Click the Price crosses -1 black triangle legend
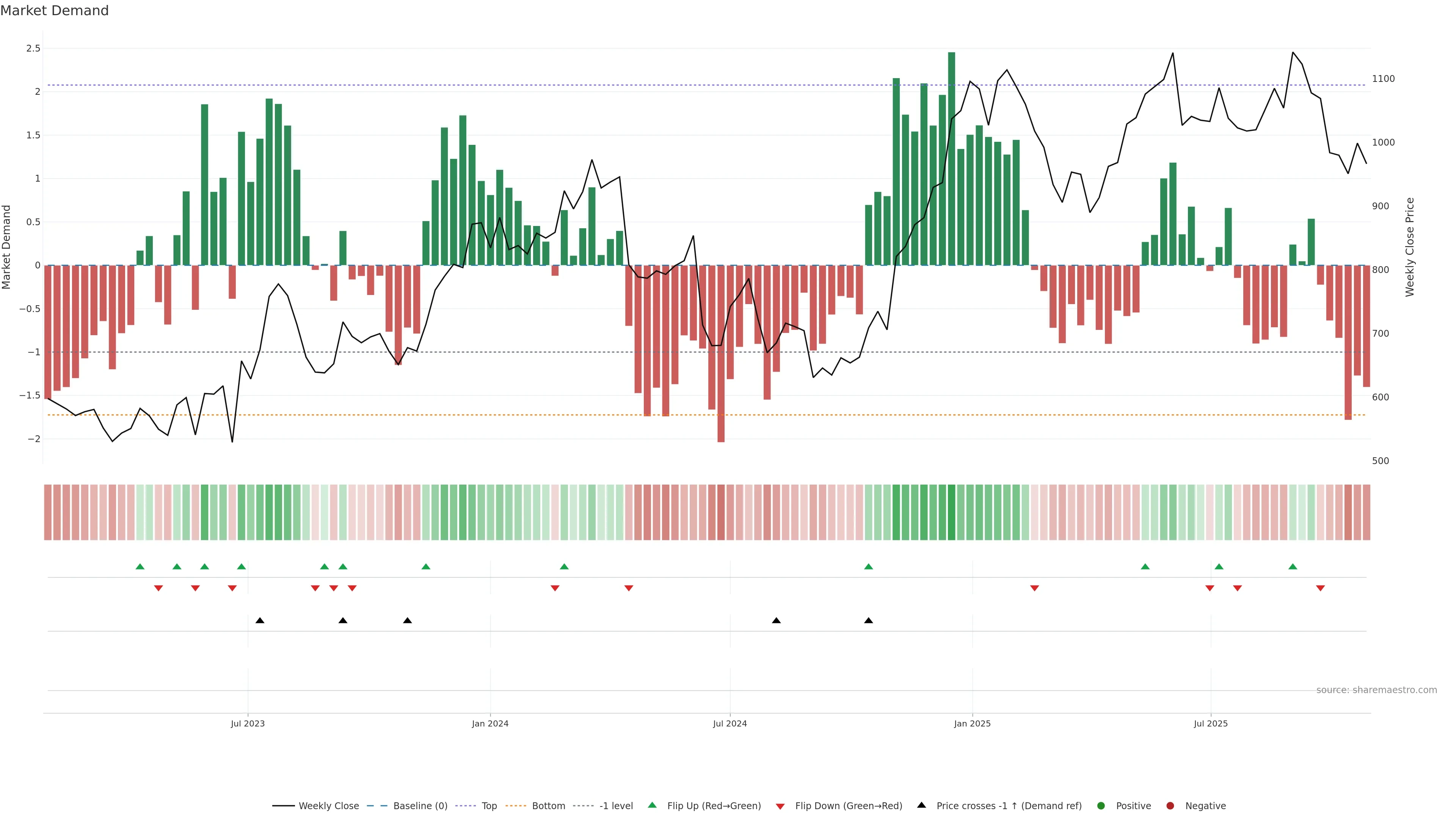Screen dimensions: 1456x819 (921, 805)
